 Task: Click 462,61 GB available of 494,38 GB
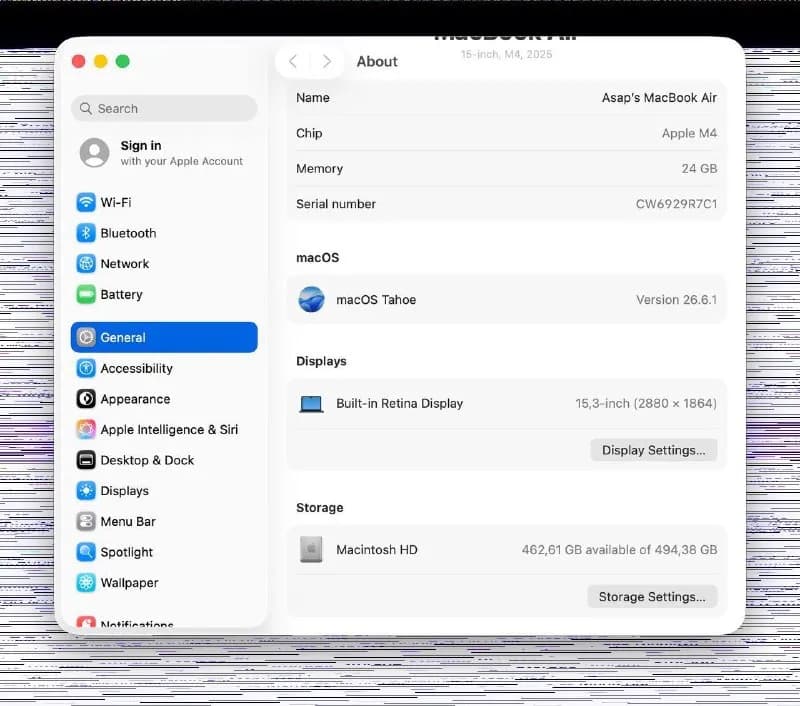coord(619,549)
